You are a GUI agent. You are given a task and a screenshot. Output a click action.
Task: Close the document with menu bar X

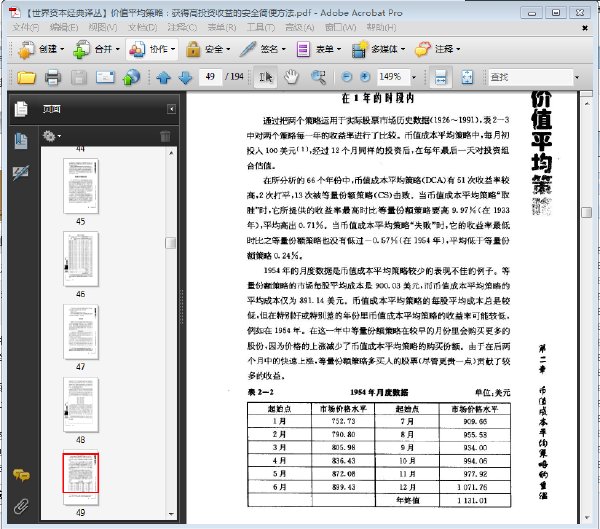point(585,28)
